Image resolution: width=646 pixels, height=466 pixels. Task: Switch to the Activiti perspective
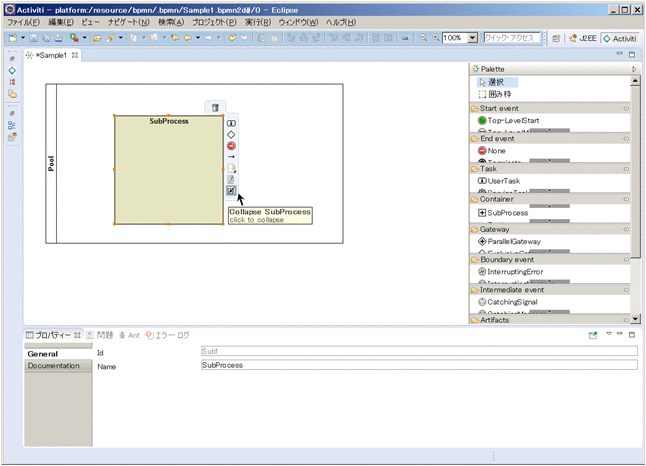coord(619,38)
